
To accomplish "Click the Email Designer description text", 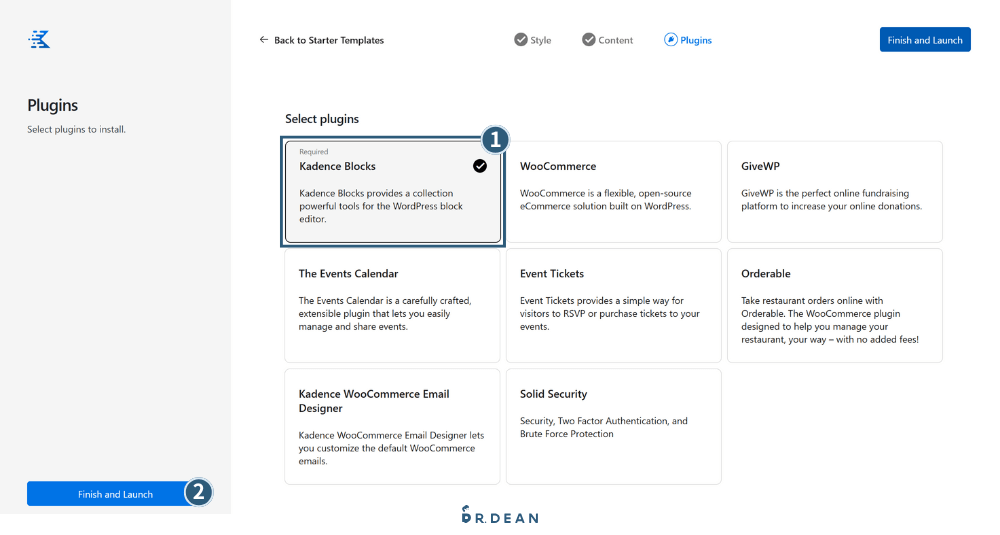I will click(391, 448).
